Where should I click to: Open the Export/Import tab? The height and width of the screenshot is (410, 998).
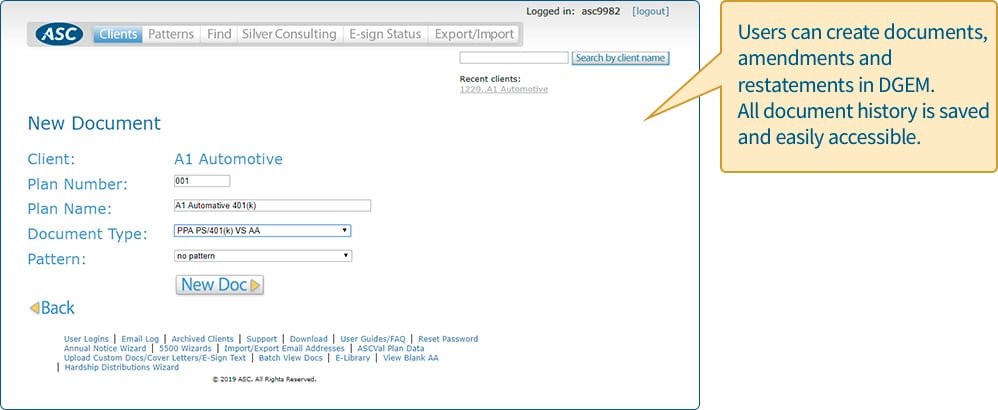(x=474, y=35)
